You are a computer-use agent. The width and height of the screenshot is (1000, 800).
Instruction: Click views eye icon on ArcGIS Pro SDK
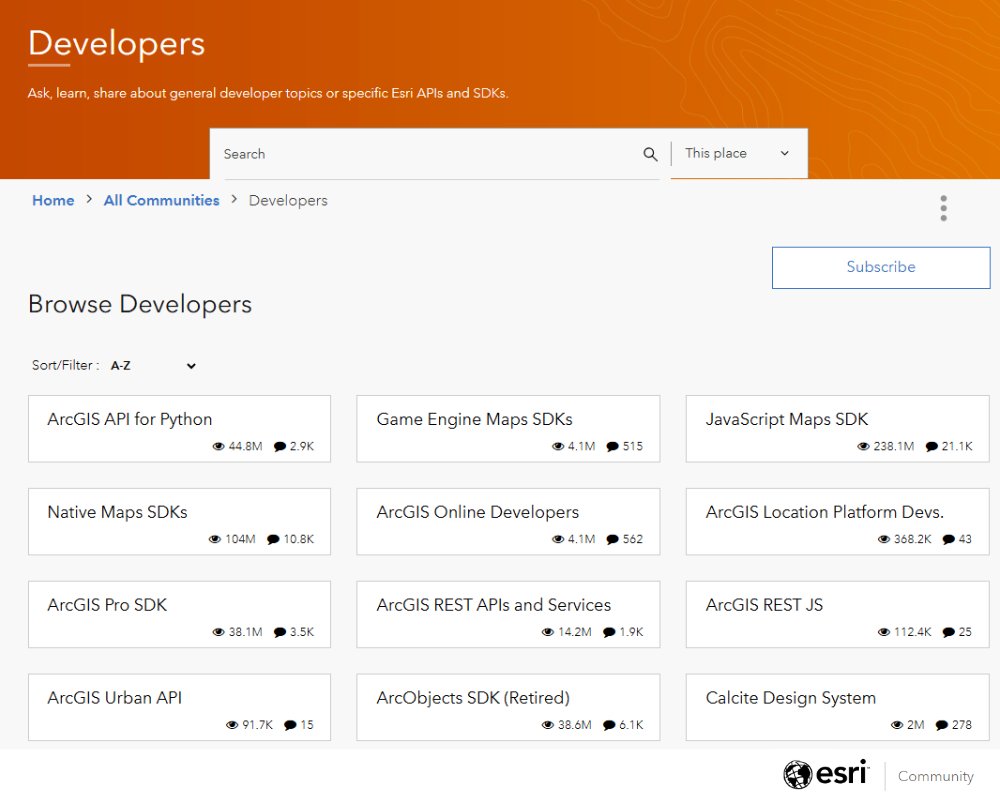218,632
